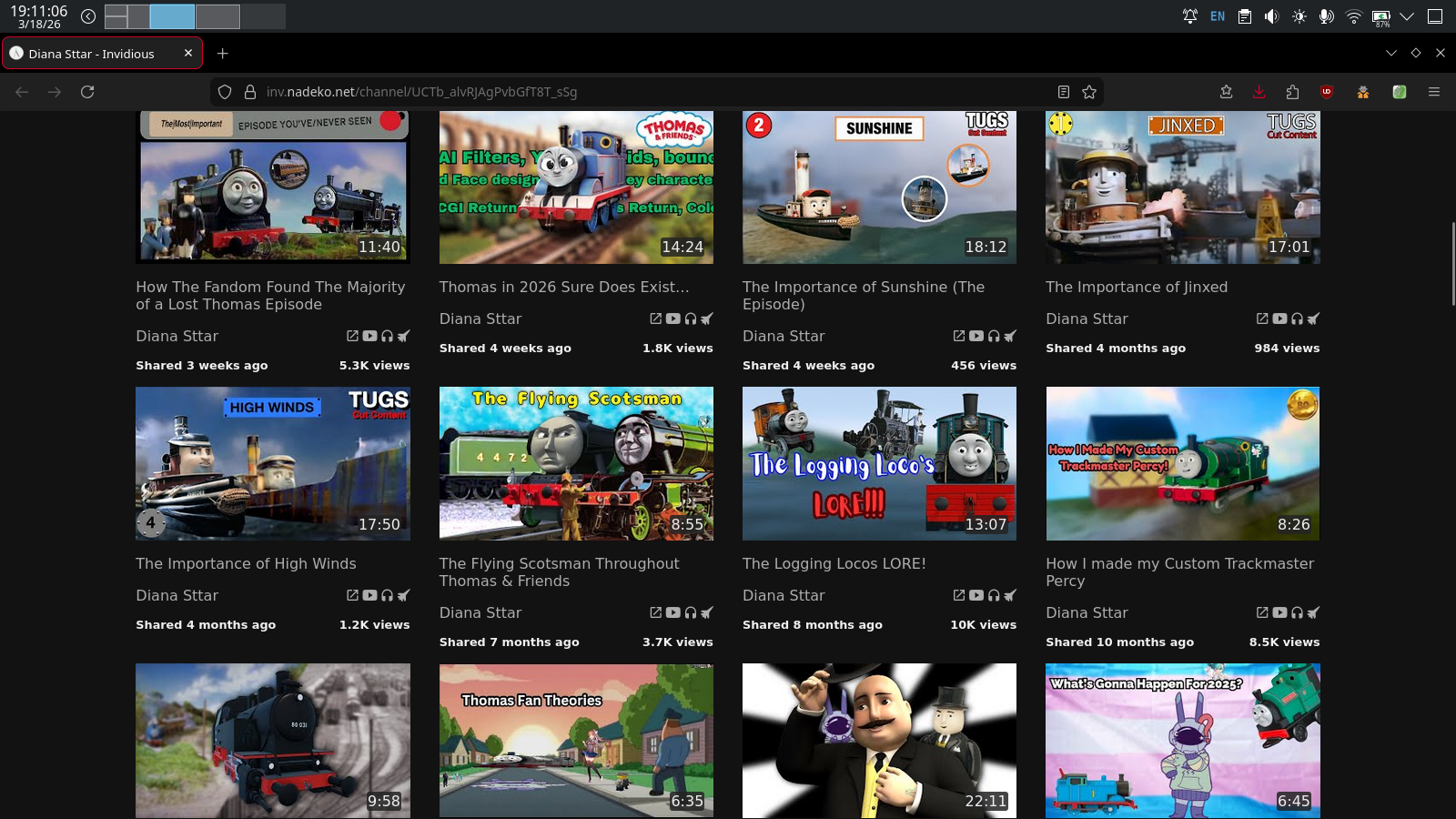Open the clock and date widget
Image resolution: width=1456 pixels, height=819 pixels.
[x=39, y=16]
